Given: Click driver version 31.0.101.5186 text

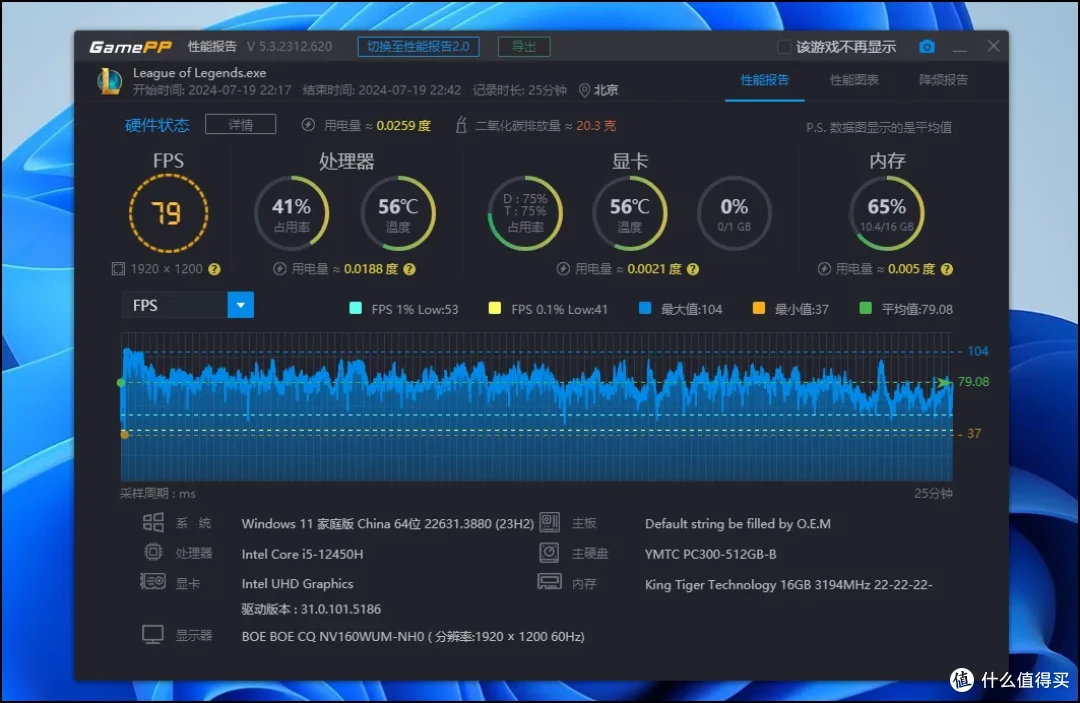Looking at the screenshot, I should point(311,609).
